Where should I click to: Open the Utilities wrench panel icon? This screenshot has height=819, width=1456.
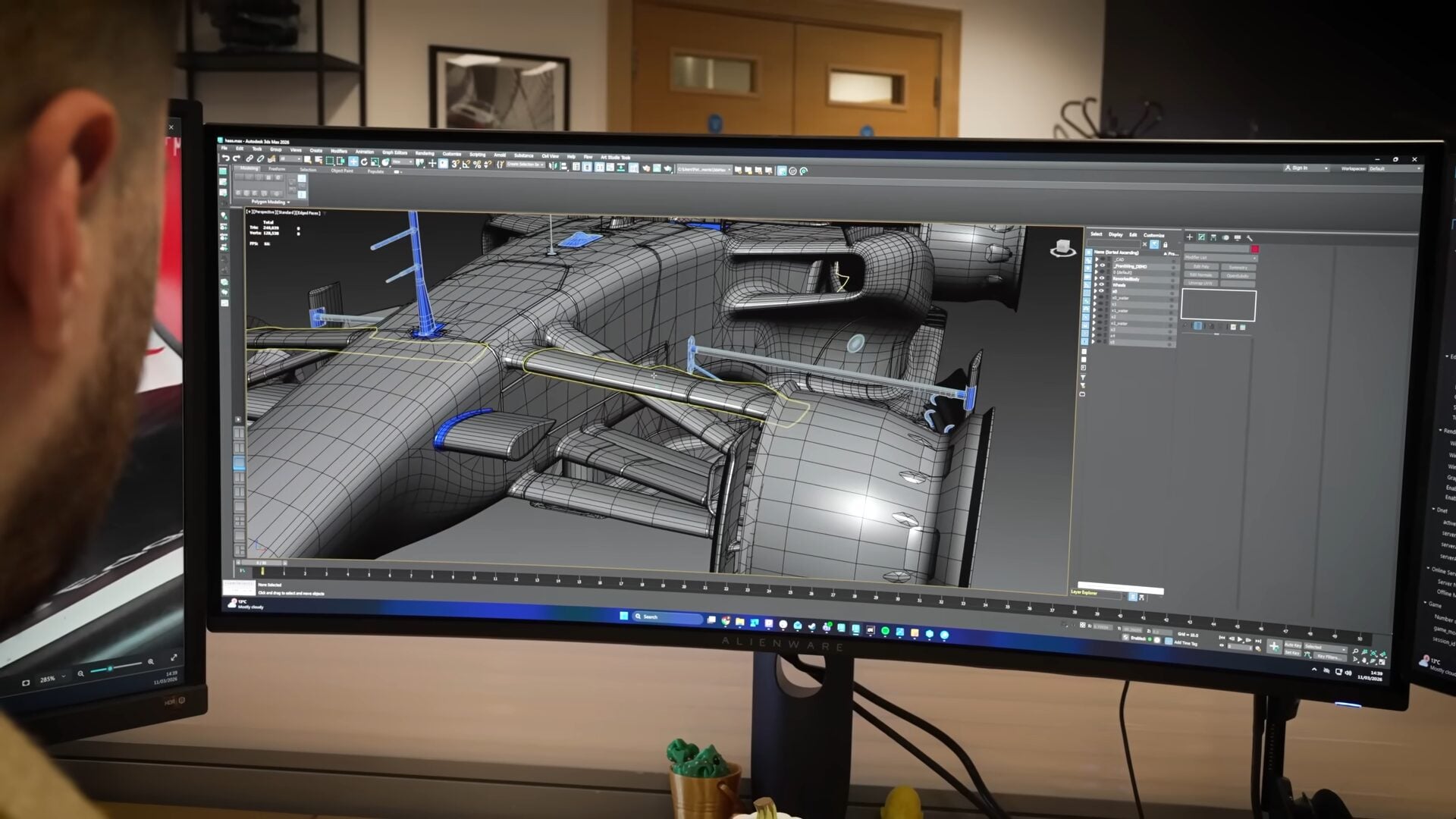tap(1249, 238)
